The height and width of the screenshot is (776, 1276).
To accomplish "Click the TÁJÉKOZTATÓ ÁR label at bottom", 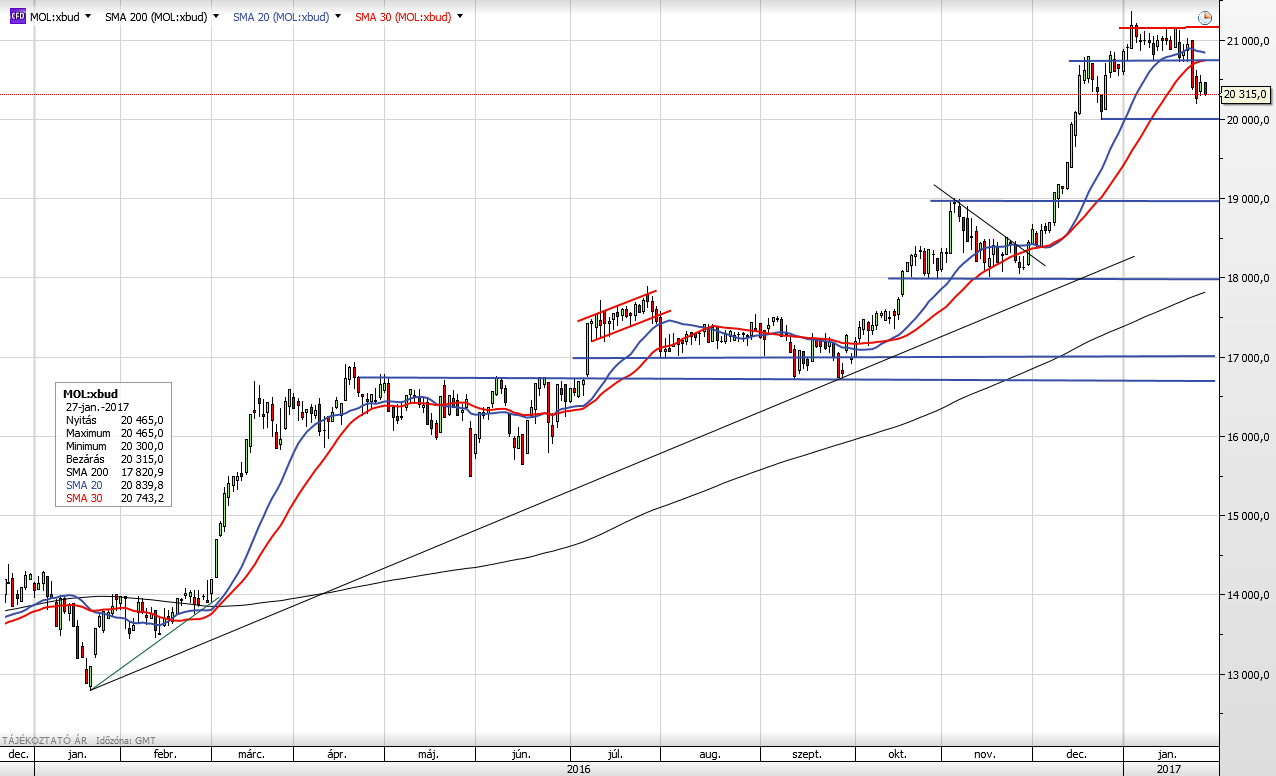I will tap(43, 741).
